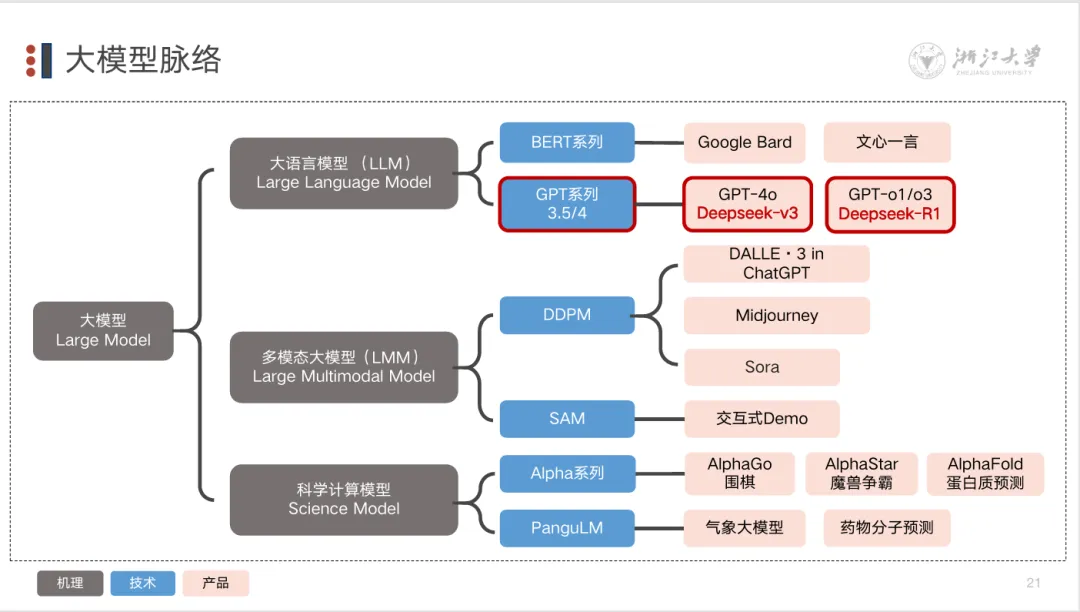Select the 多模态大模型 LMM node
This screenshot has height=612, width=1080.
point(343,367)
